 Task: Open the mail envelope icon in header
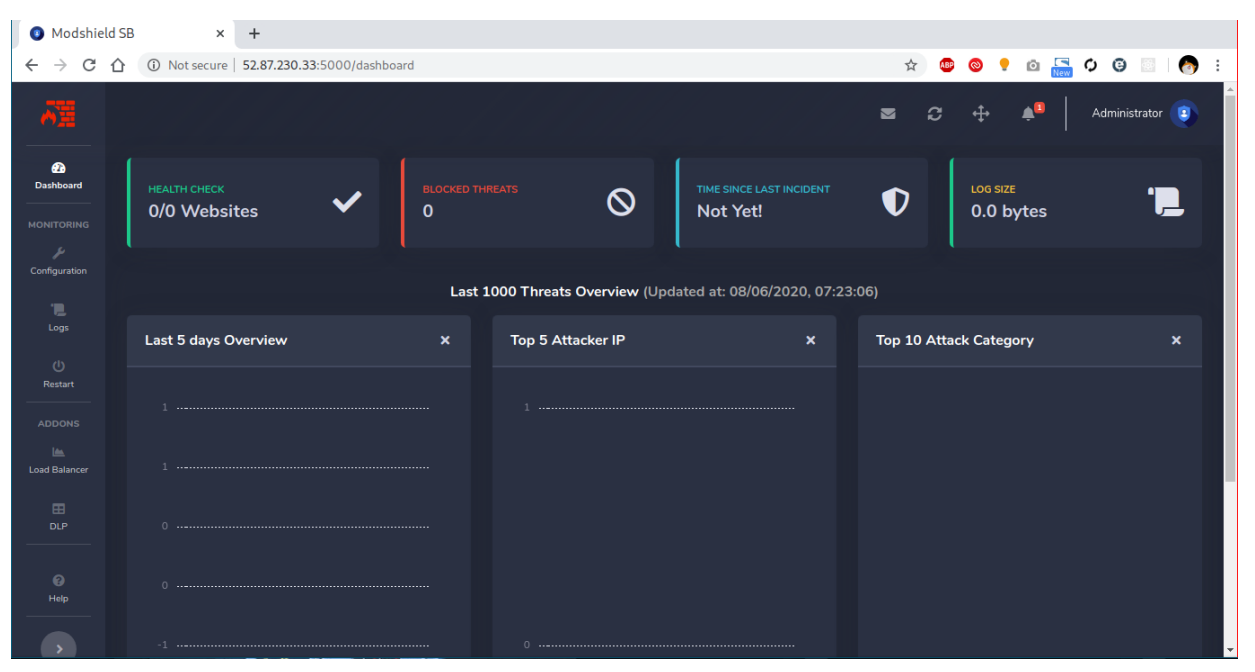pyautogui.click(x=887, y=114)
